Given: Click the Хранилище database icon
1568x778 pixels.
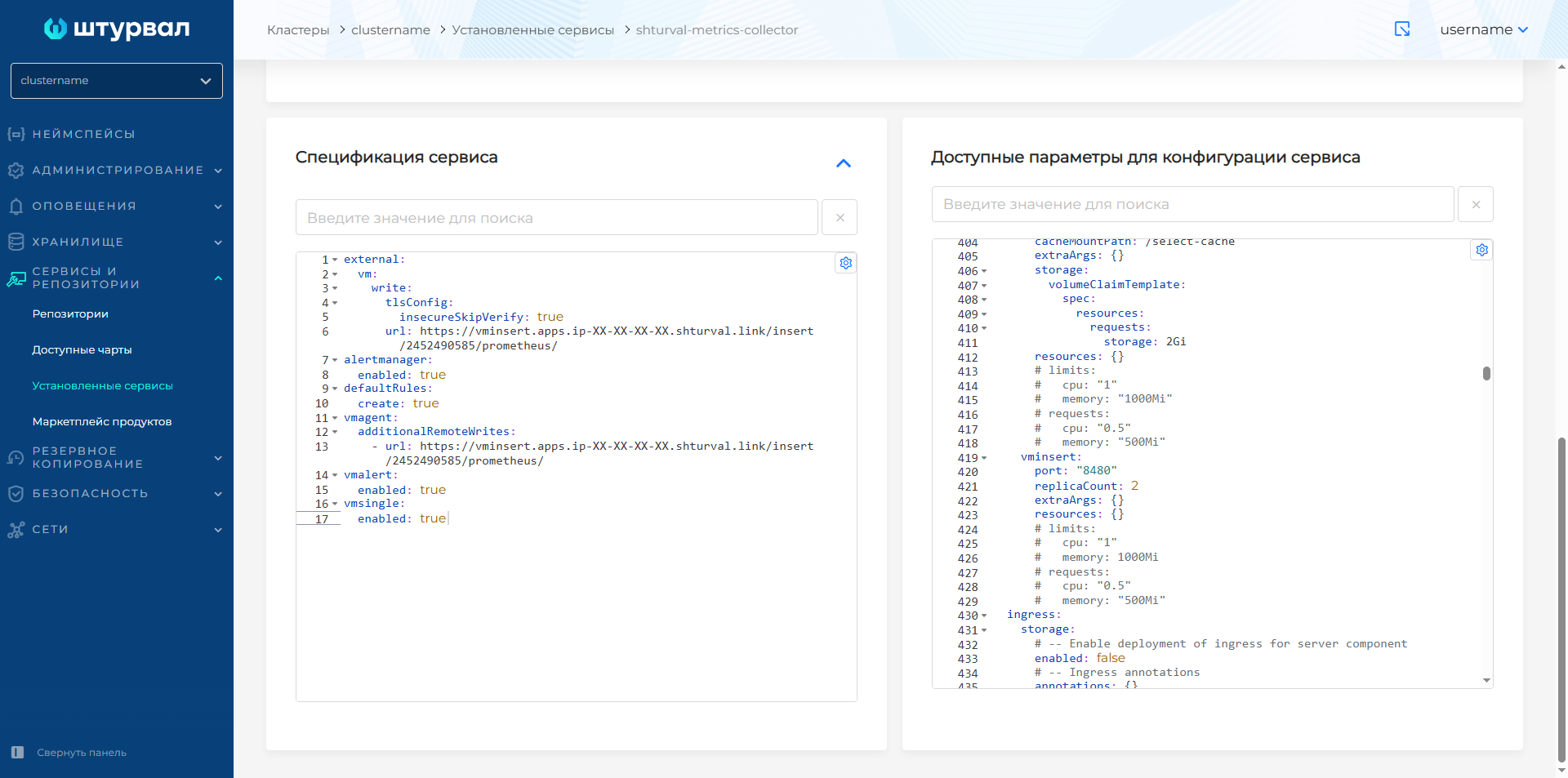Looking at the screenshot, I should point(16,242).
